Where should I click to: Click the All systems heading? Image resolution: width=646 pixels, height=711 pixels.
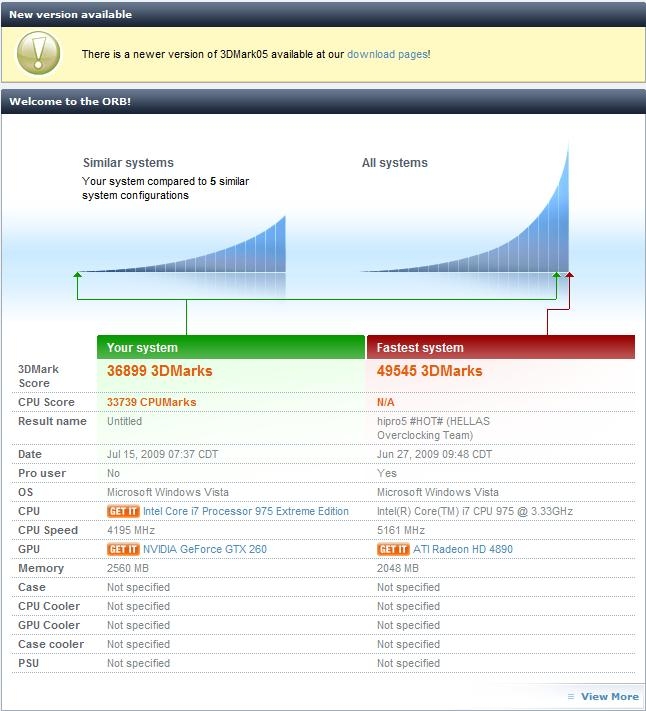(x=394, y=163)
